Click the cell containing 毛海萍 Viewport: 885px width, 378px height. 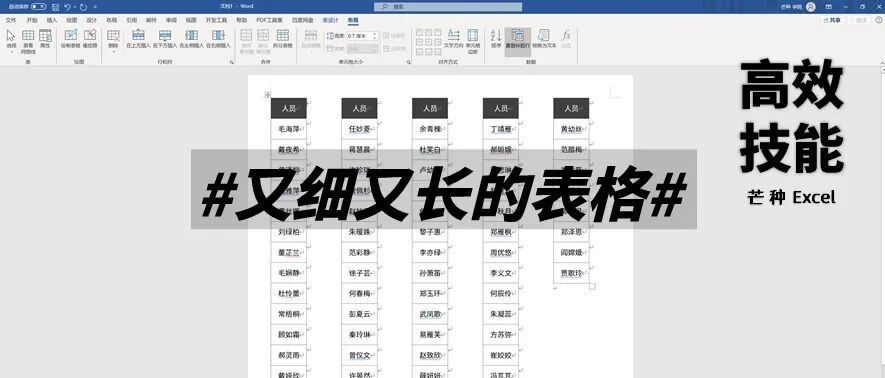coord(288,129)
